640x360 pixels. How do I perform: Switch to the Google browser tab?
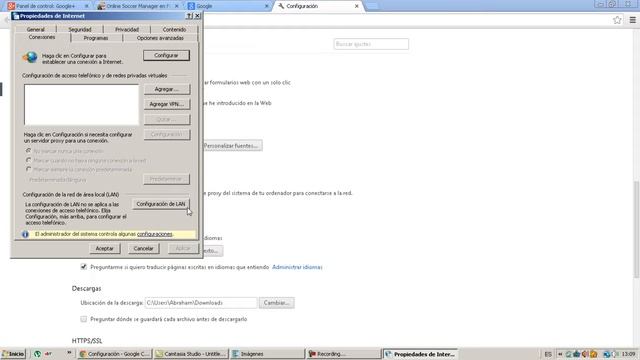click(229, 6)
